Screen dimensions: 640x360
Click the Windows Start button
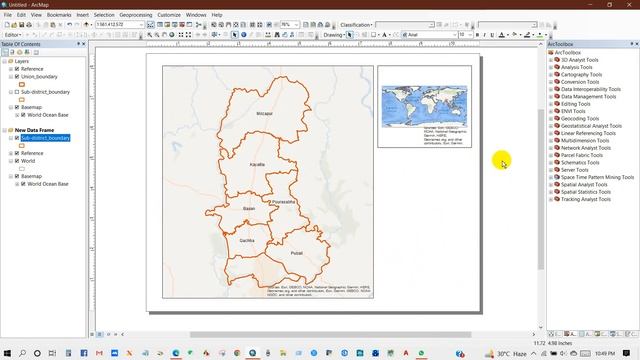[x=7, y=353]
